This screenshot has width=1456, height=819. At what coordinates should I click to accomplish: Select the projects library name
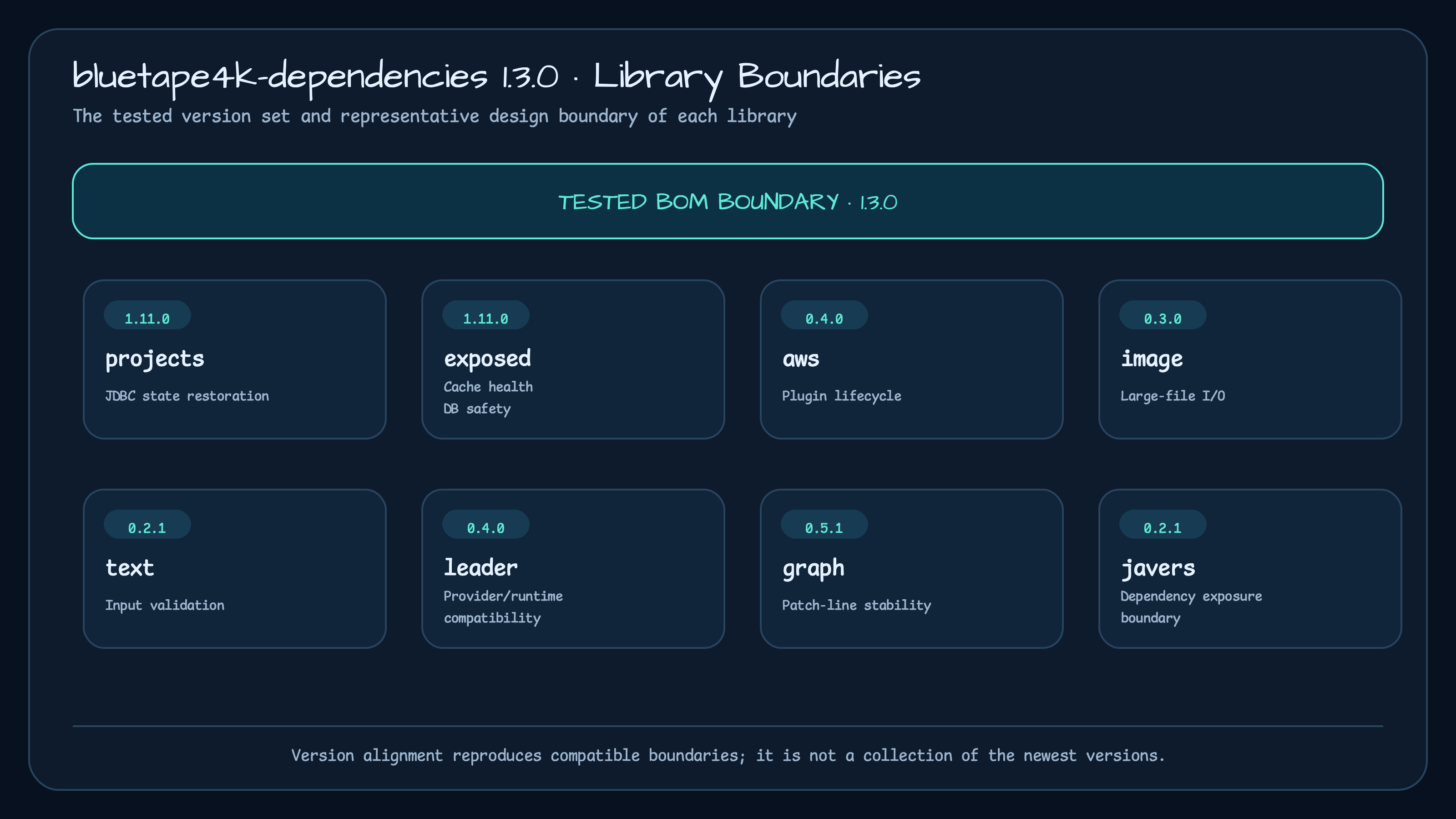coord(155,359)
